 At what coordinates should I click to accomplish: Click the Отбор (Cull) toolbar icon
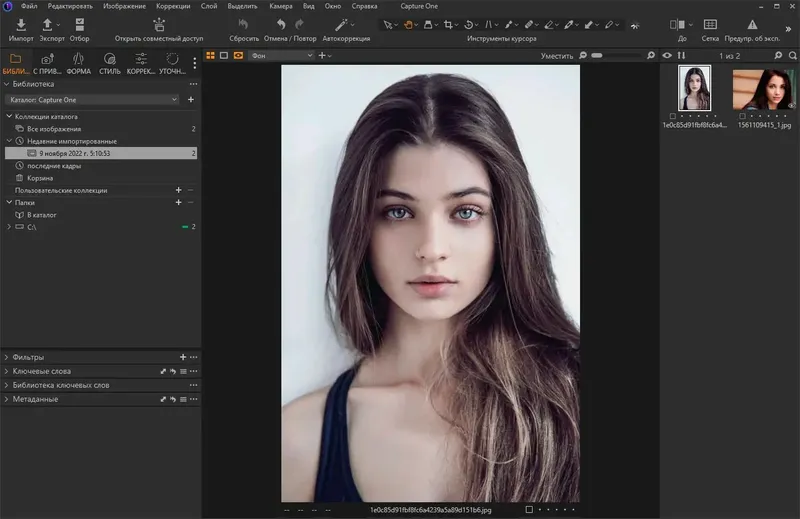pyautogui.click(x=79, y=25)
